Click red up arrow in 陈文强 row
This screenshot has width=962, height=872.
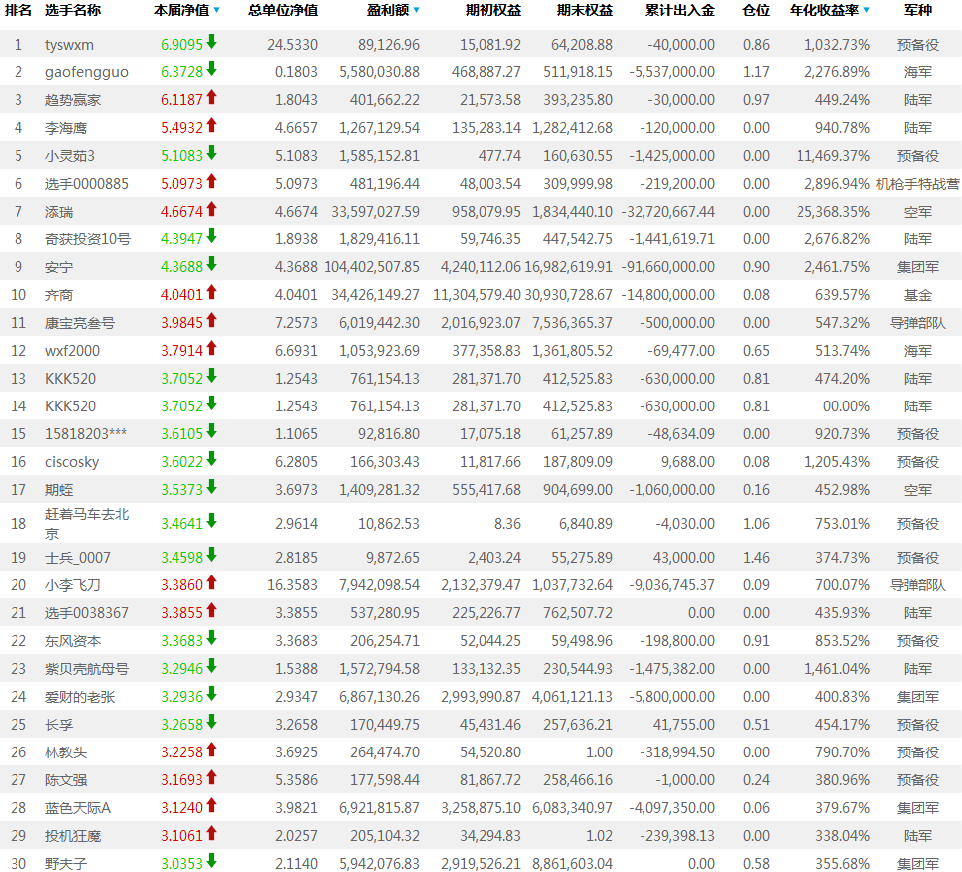[212, 777]
